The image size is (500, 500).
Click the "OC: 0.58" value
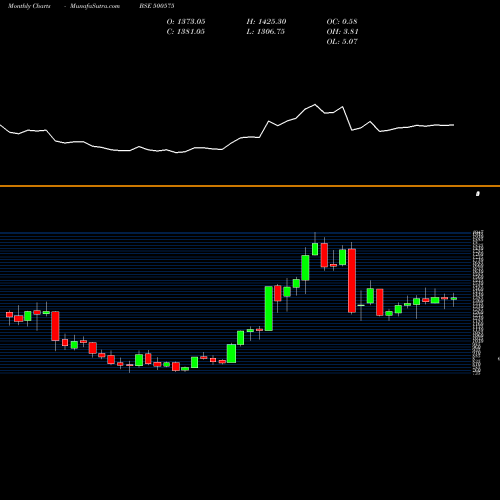tap(342, 22)
